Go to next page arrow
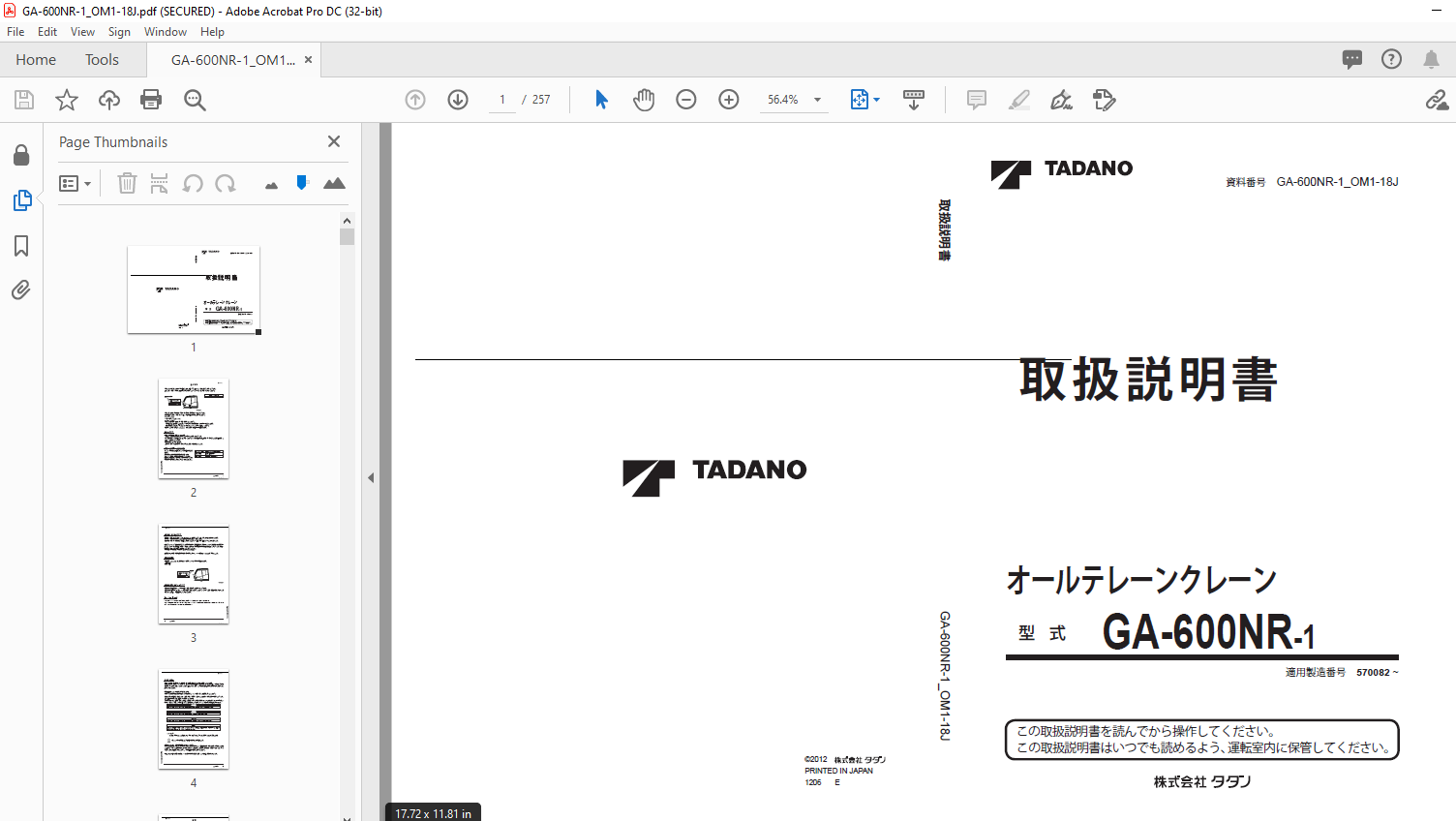 (x=458, y=100)
